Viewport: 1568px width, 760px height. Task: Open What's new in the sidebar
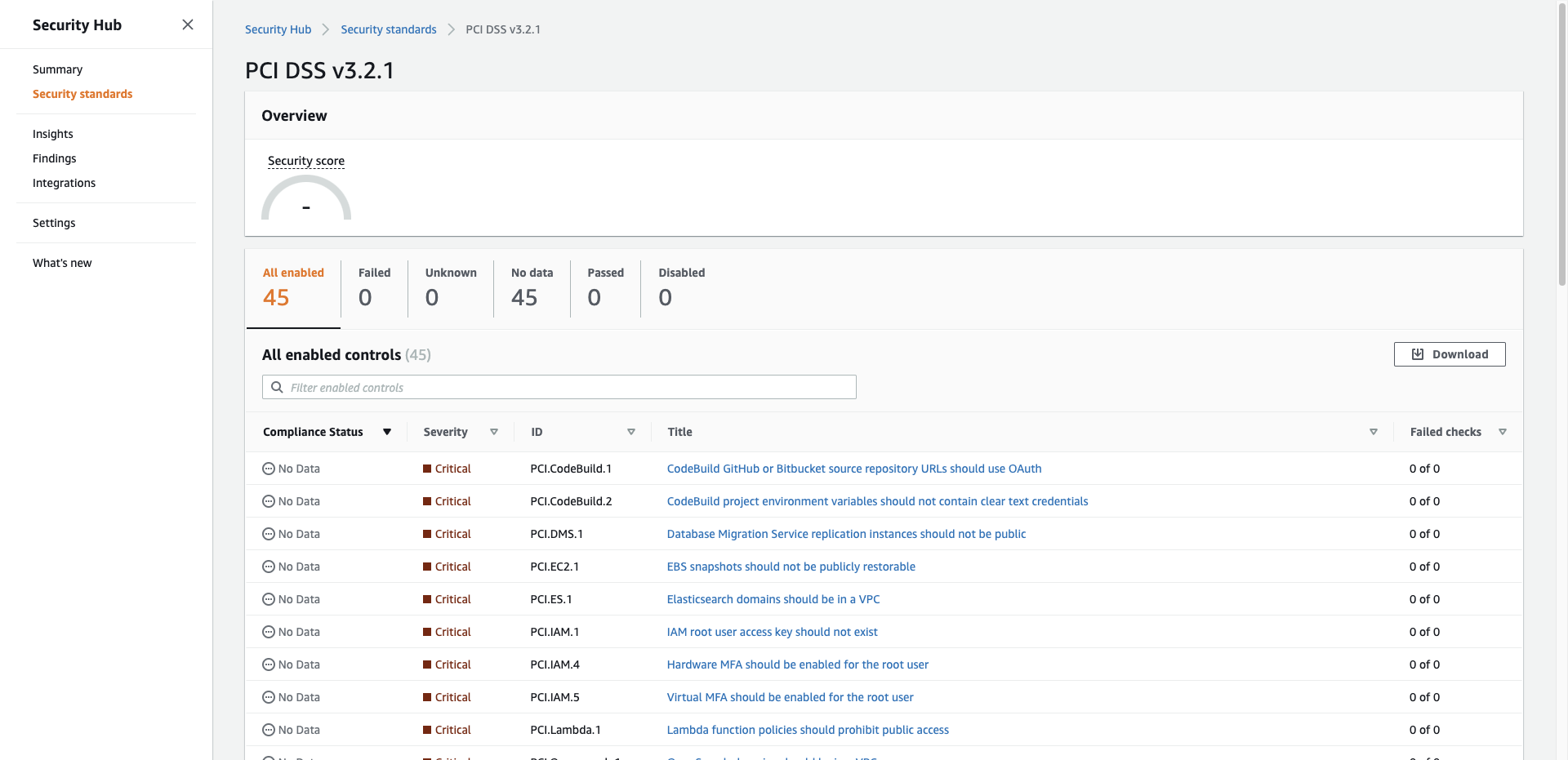point(62,263)
